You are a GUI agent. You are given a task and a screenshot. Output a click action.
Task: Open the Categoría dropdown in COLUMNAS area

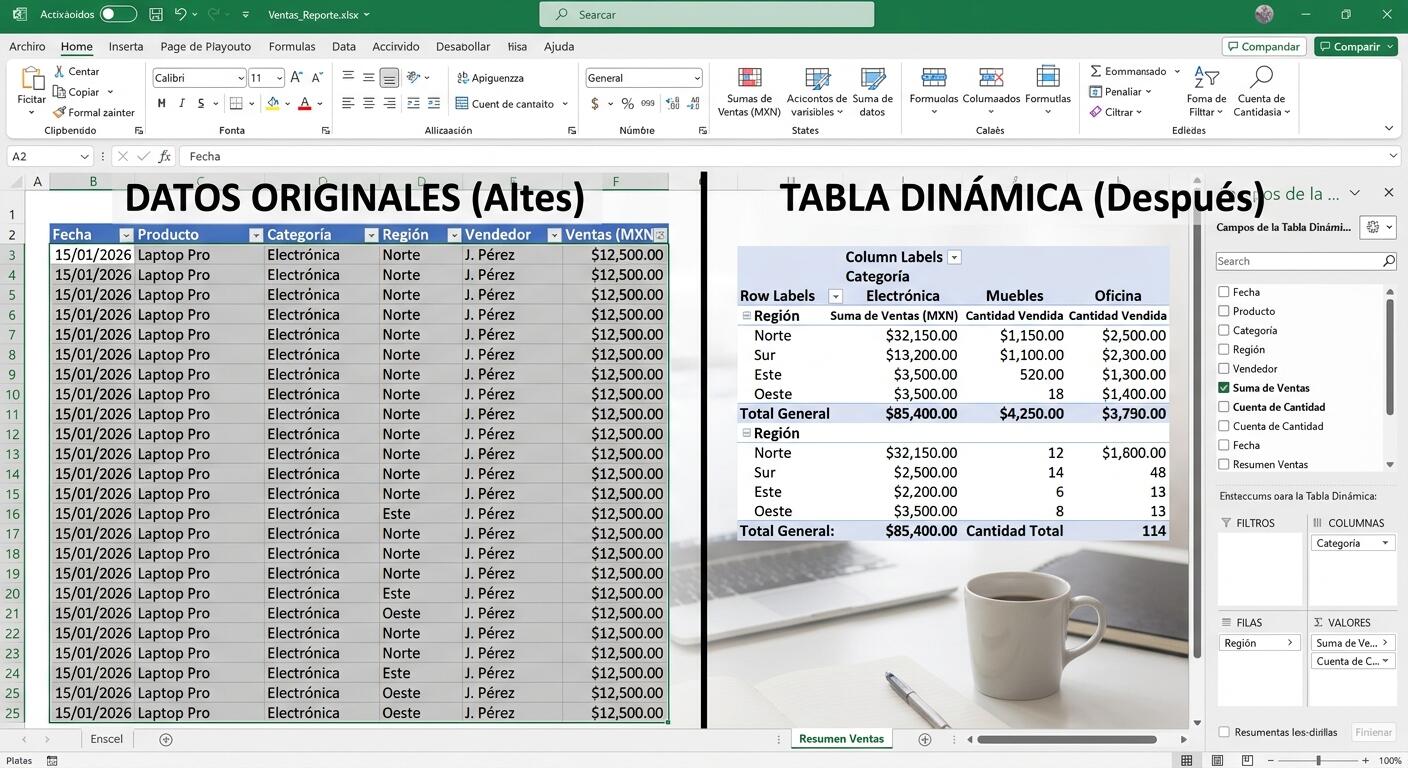coord(1385,543)
